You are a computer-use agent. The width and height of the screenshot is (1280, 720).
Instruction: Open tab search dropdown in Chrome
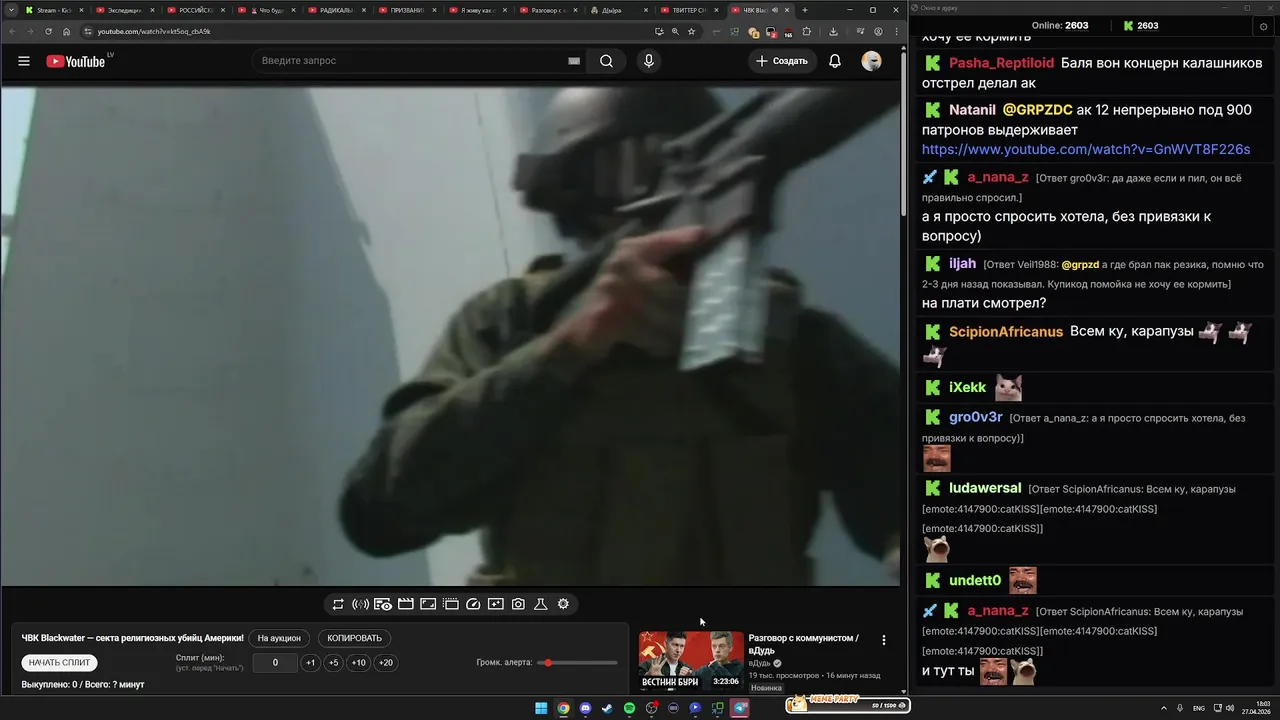tap(11, 10)
